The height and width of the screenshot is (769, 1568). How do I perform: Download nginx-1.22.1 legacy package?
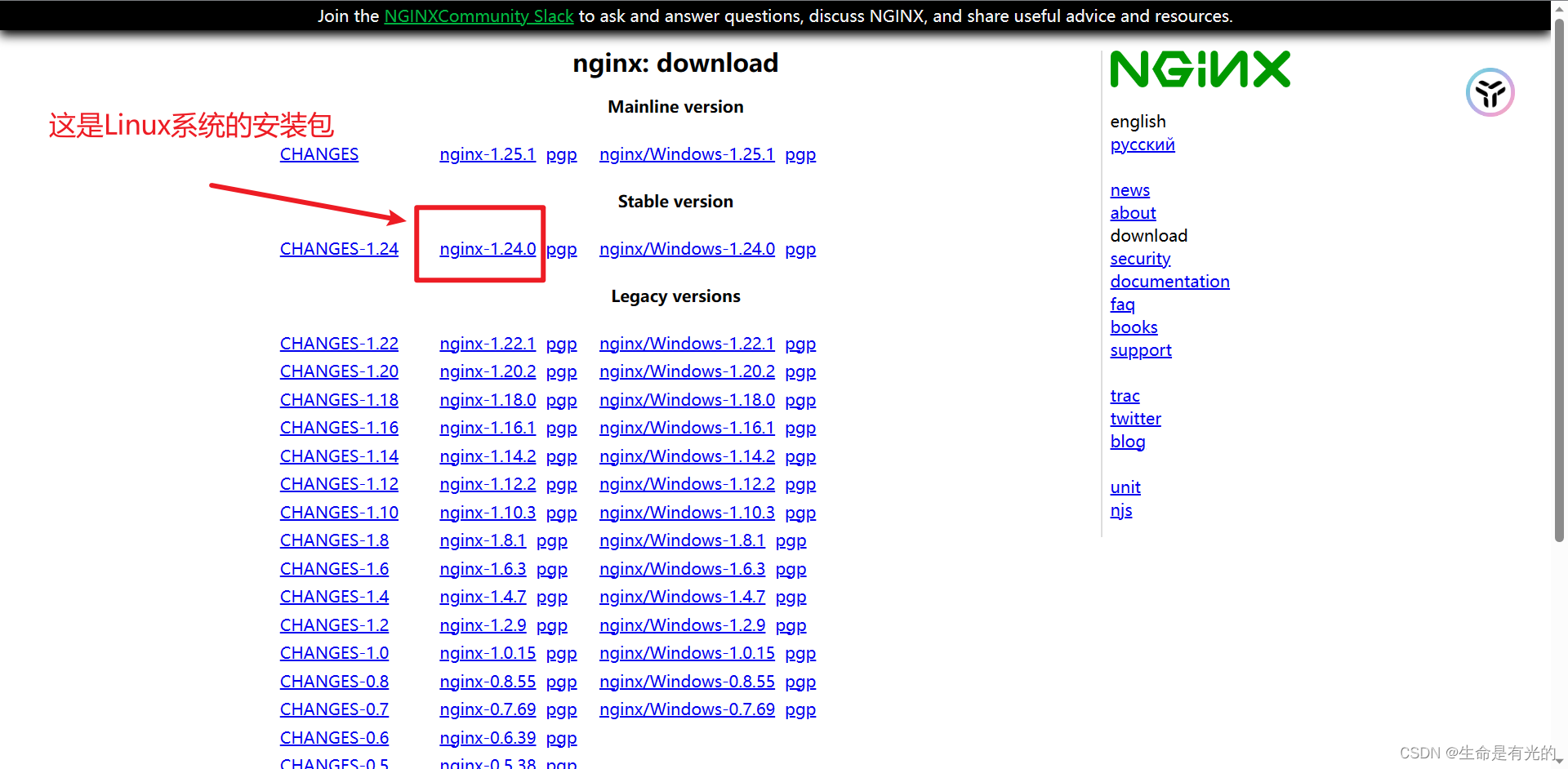point(488,344)
